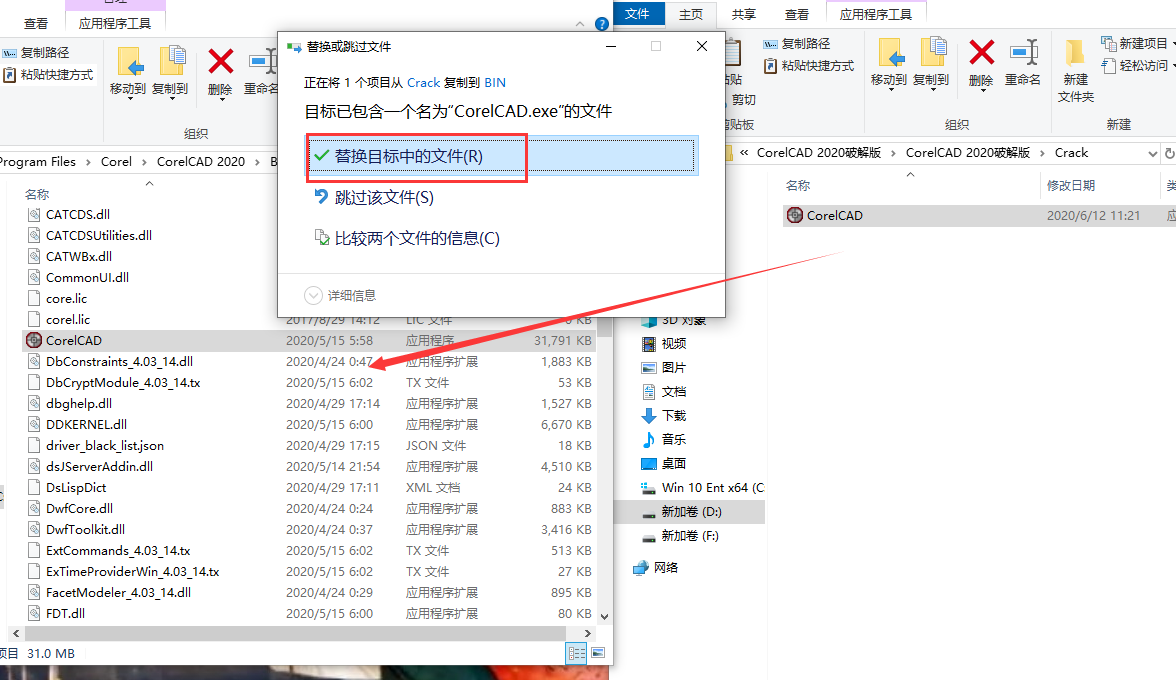
Task: Switch to the 共享 ribbon tab
Action: pyautogui.click(x=743, y=14)
